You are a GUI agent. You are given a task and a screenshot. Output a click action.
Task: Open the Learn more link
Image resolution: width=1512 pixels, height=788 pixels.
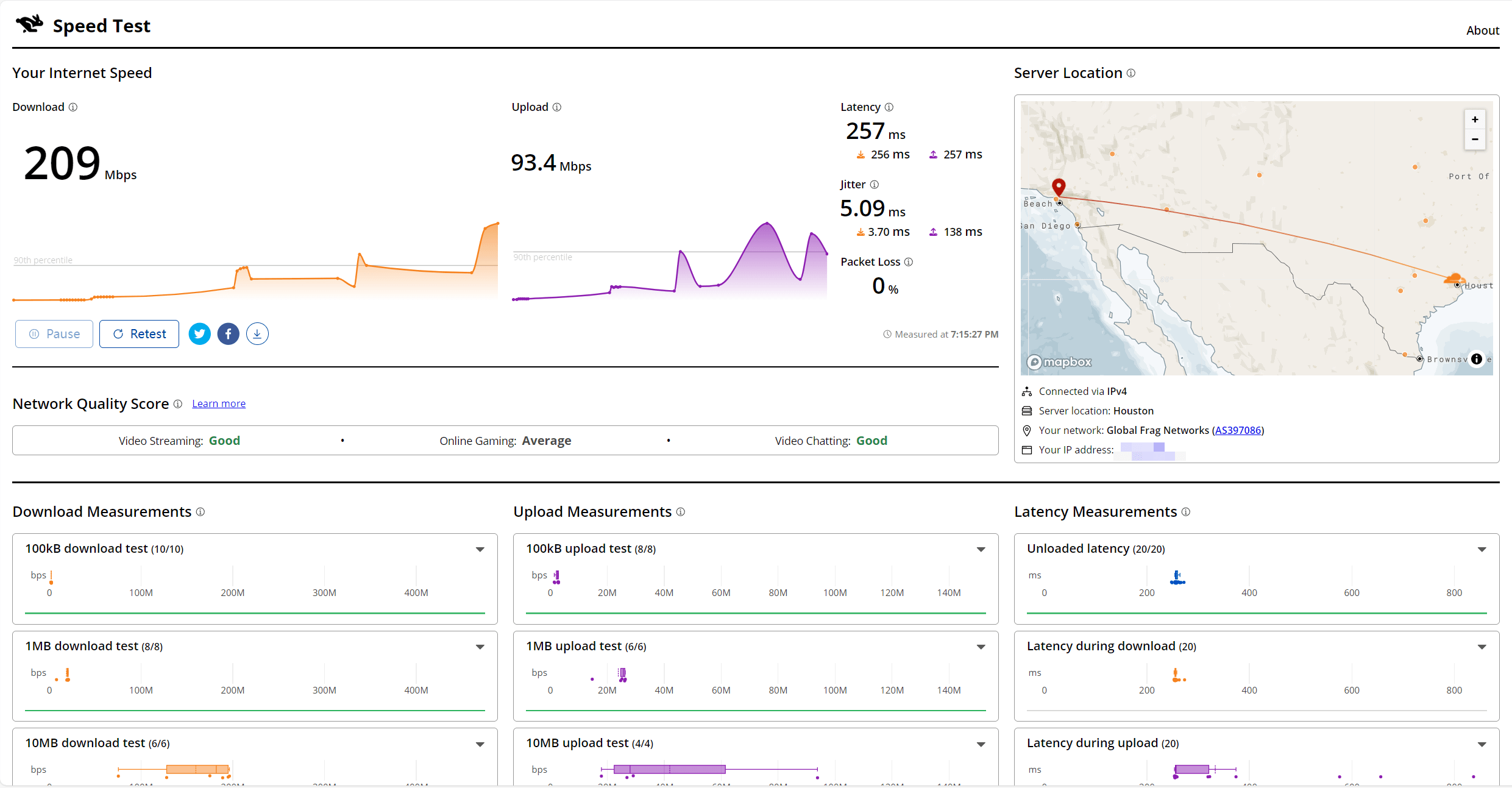click(x=219, y=403)
